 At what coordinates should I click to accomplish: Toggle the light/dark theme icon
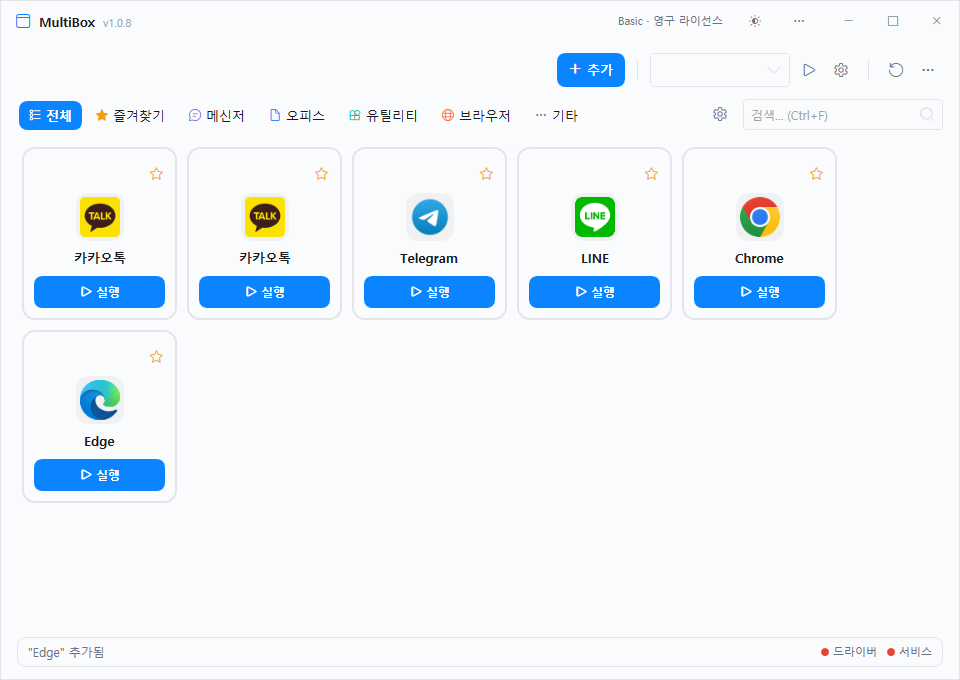tap(755, 21)
